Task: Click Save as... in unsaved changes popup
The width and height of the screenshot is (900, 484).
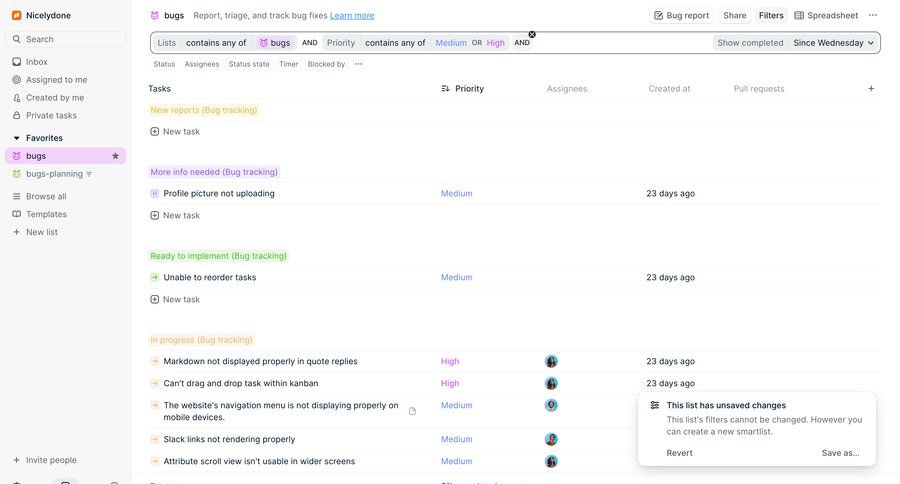Action: pos(840,453)
